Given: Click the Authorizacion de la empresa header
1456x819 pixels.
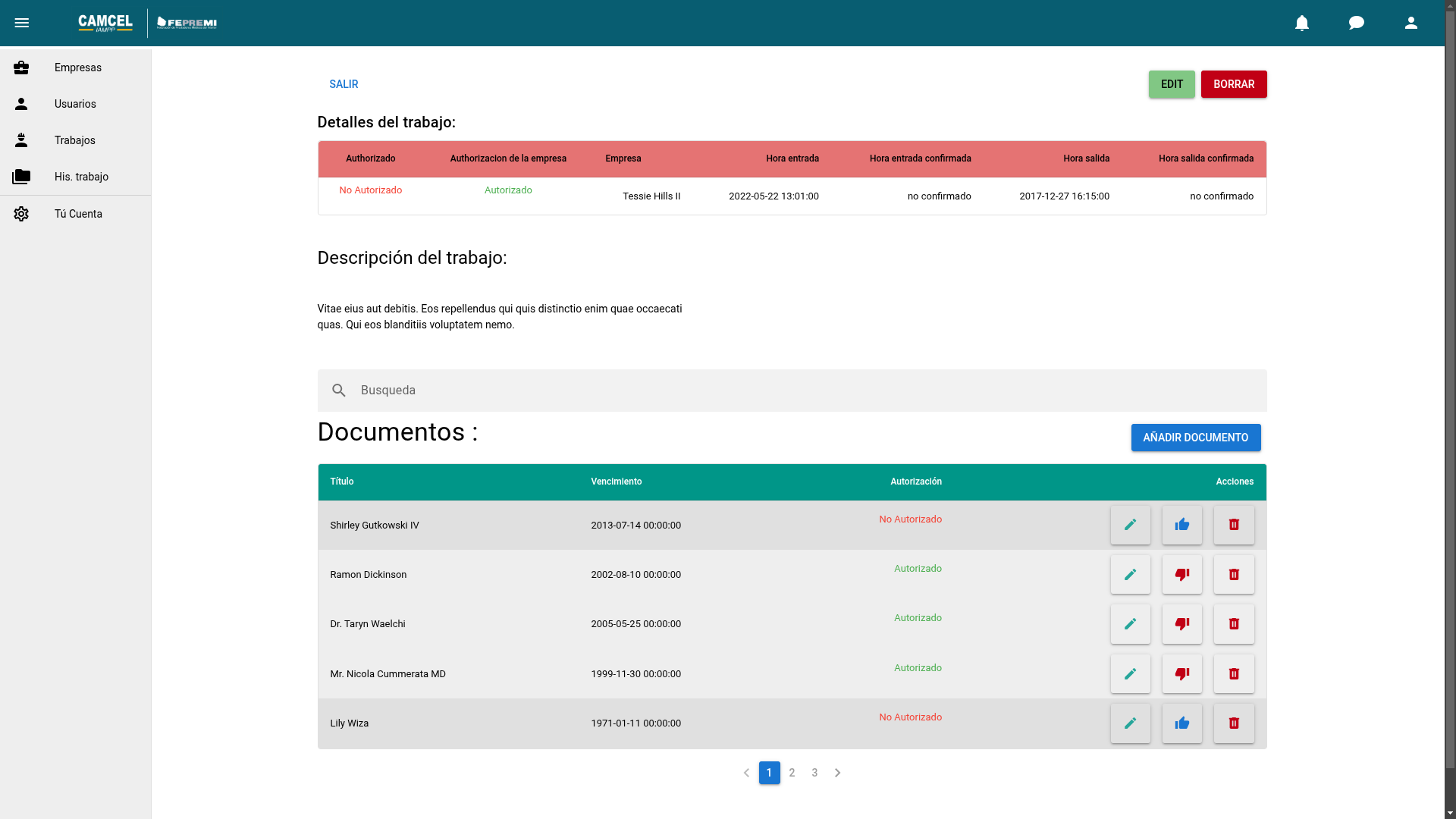Looking at the screenshot, I should pos(508,158).
